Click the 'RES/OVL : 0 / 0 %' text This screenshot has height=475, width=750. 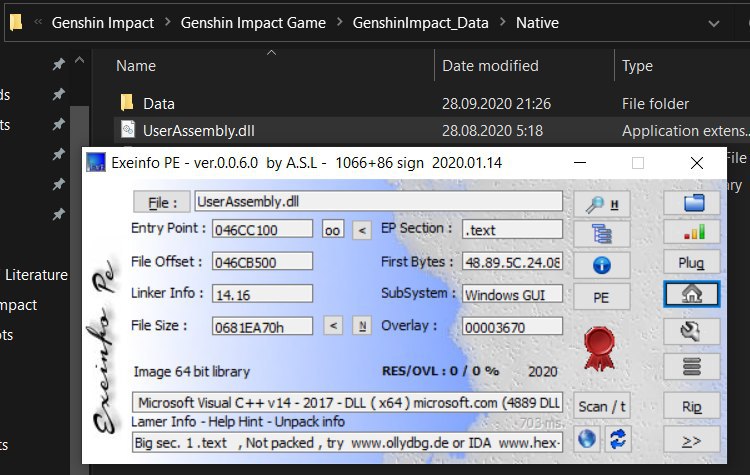[x=440, y=371]
